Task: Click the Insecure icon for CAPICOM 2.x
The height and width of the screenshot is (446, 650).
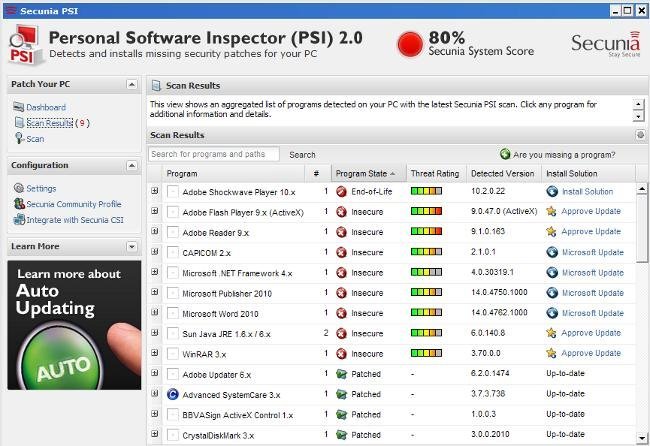Action: (342, 252)
